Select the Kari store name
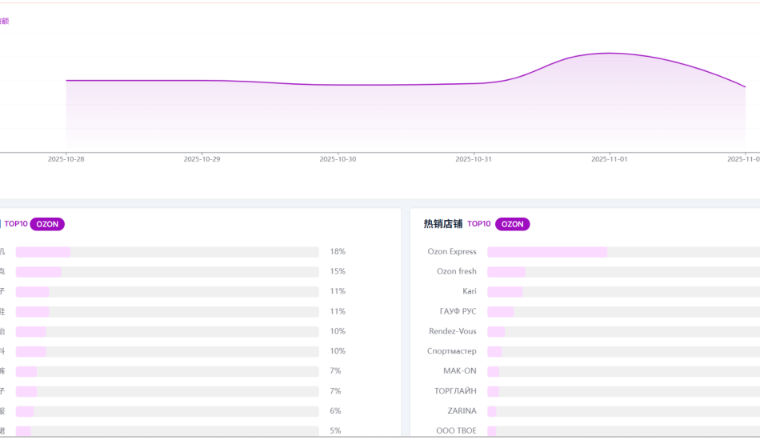This screenshot has height=440, width=760. [x=469, y=291]
